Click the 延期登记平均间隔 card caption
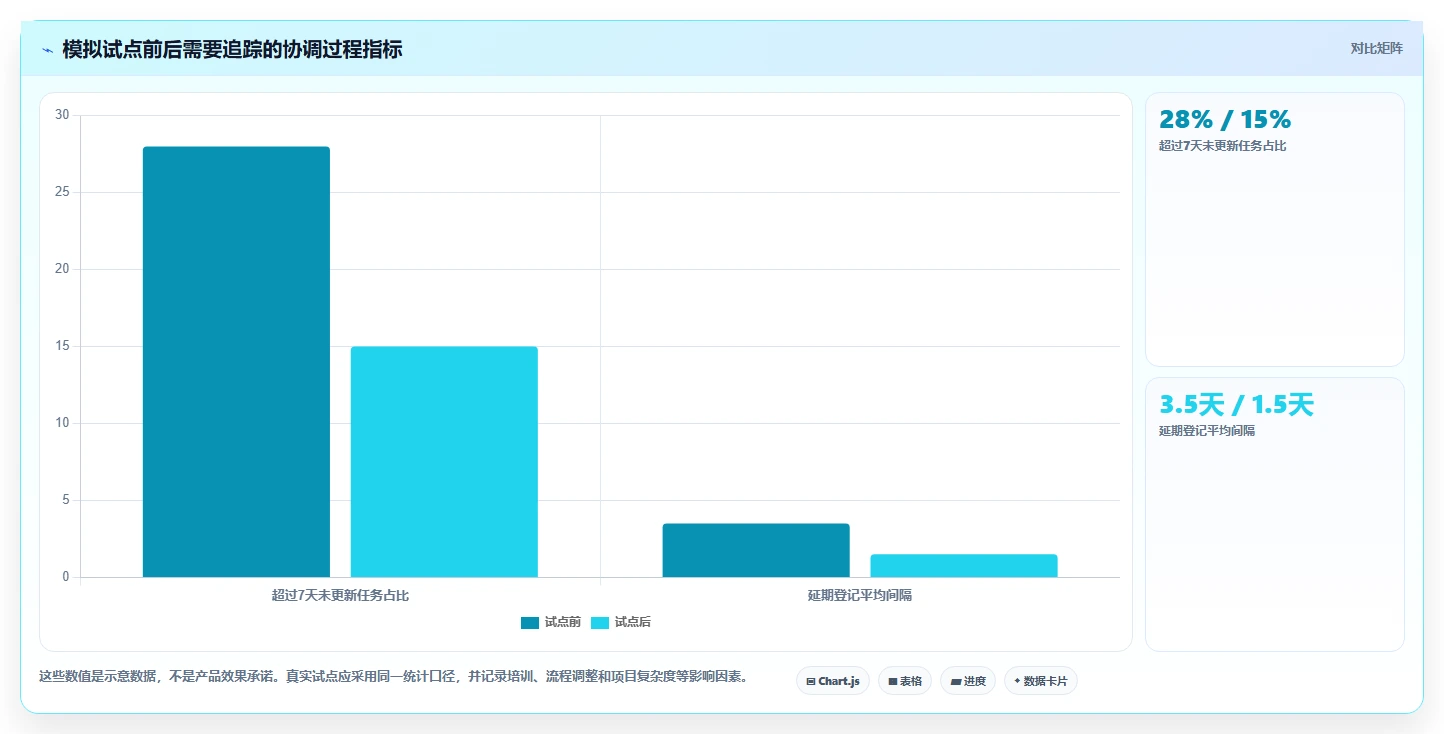Viewport: 1444px width, 734px height. pos(1207,431)
